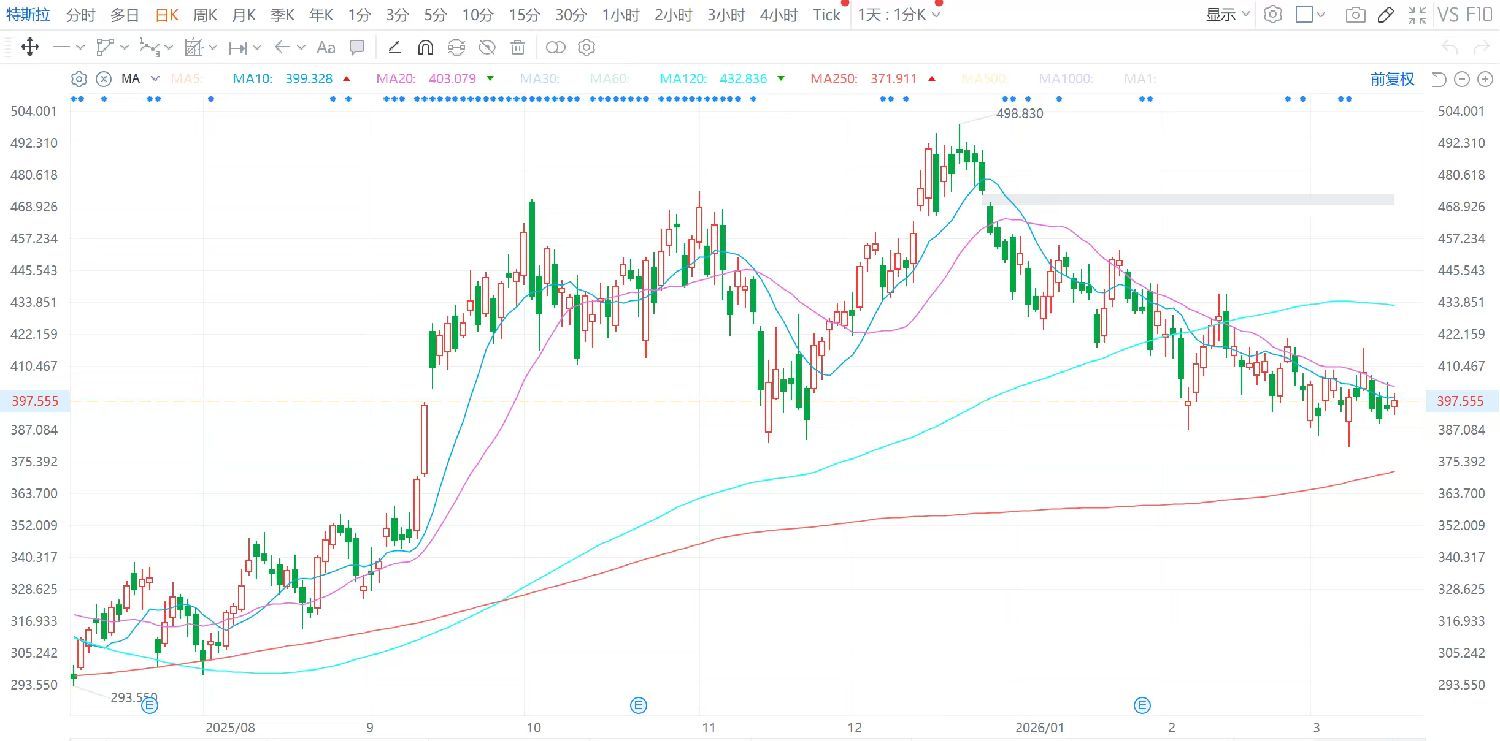
Task: Delete drawings with the trash icon
Action: click(x=517, y=47)
